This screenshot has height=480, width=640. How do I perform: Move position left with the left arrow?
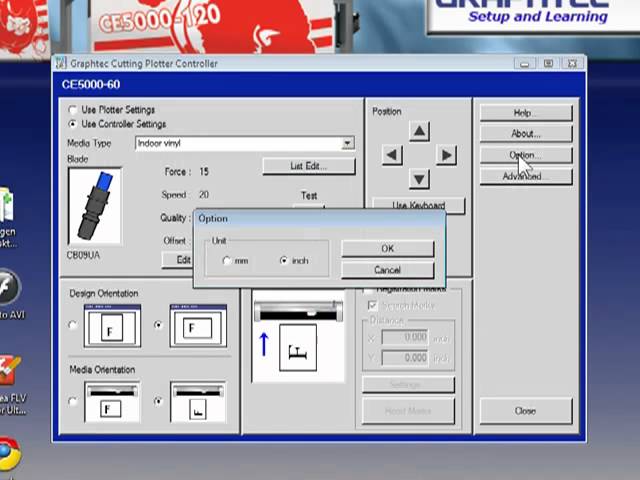coord(392,155)
